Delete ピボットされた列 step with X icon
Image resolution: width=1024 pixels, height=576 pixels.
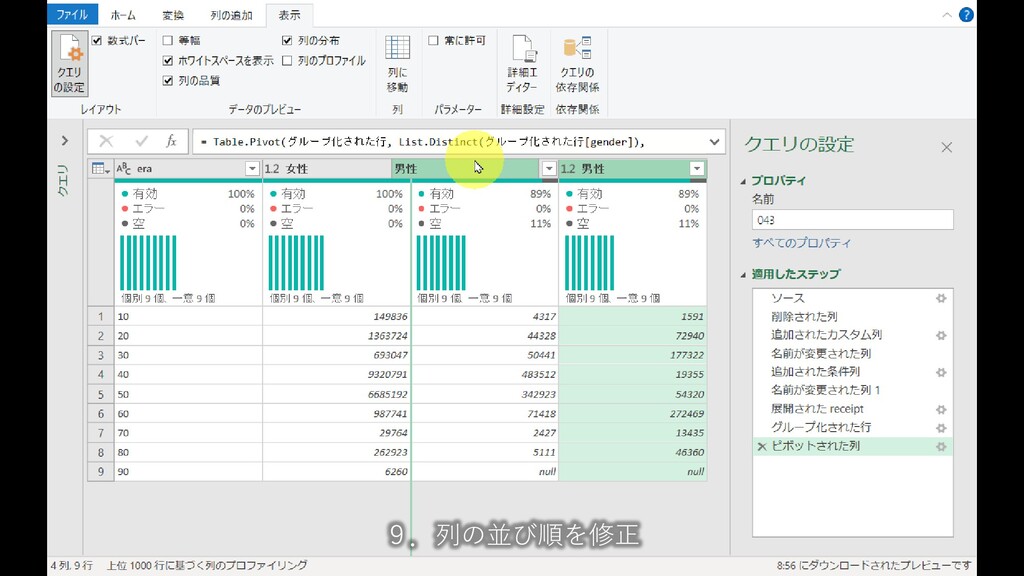762,446
